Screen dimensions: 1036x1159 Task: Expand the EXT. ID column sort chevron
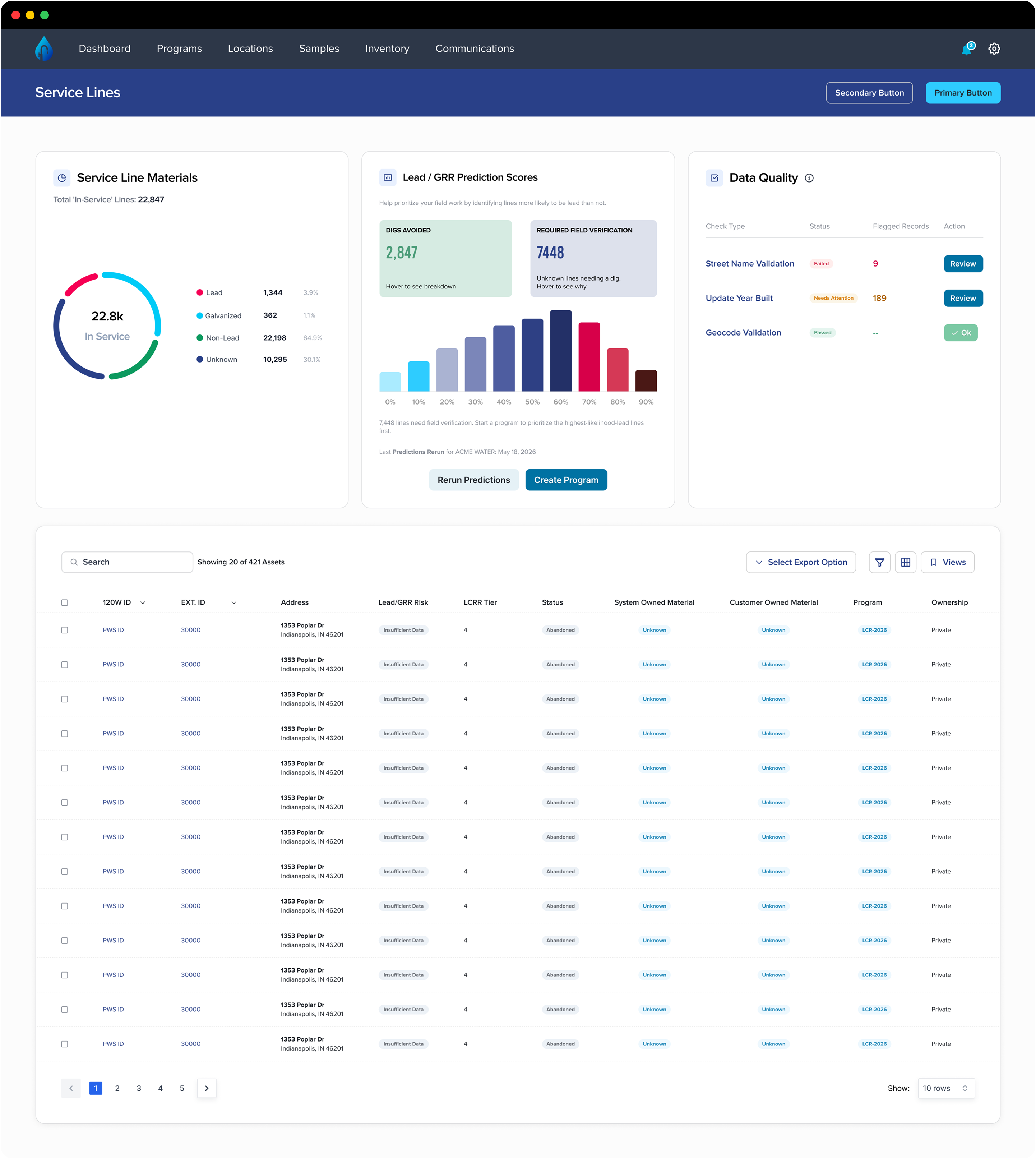233,603
